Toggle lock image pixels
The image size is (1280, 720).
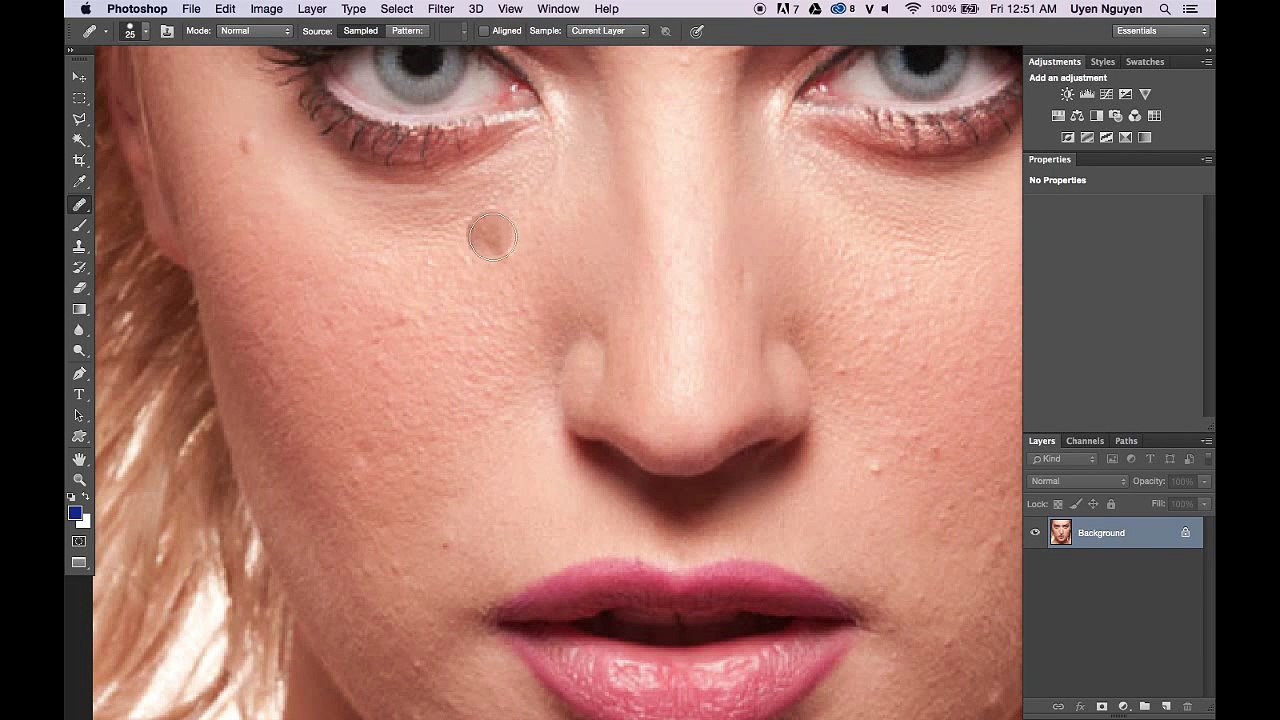(1076, 504)
